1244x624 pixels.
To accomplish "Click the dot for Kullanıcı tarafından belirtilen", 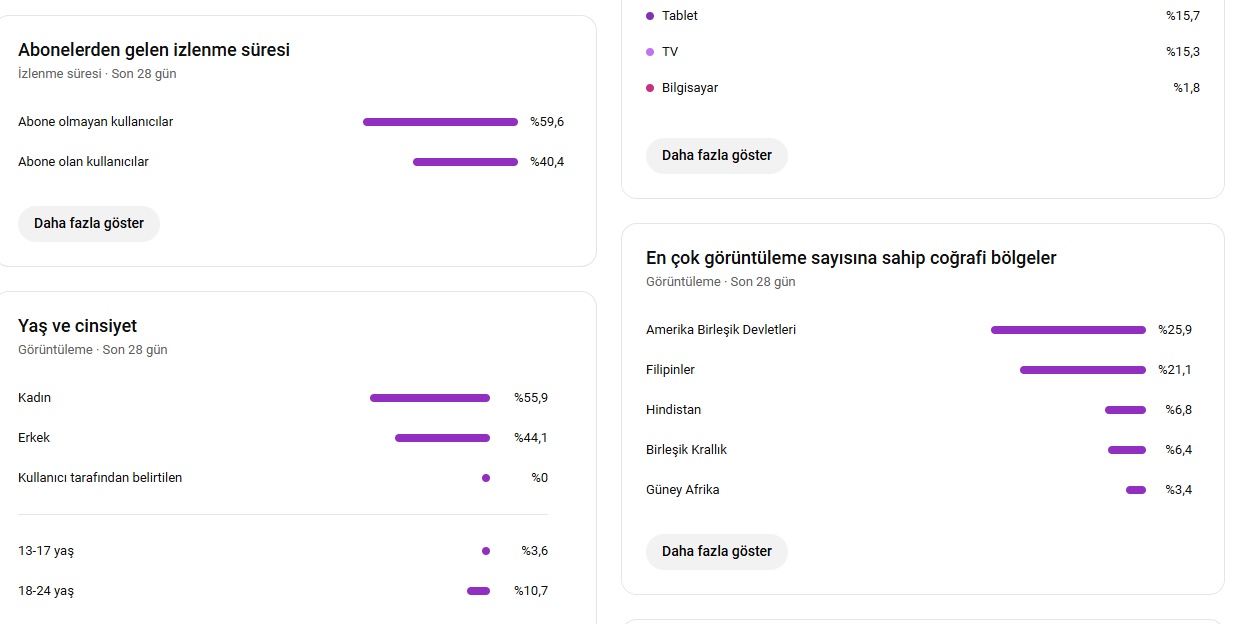I will pos(486,478).
